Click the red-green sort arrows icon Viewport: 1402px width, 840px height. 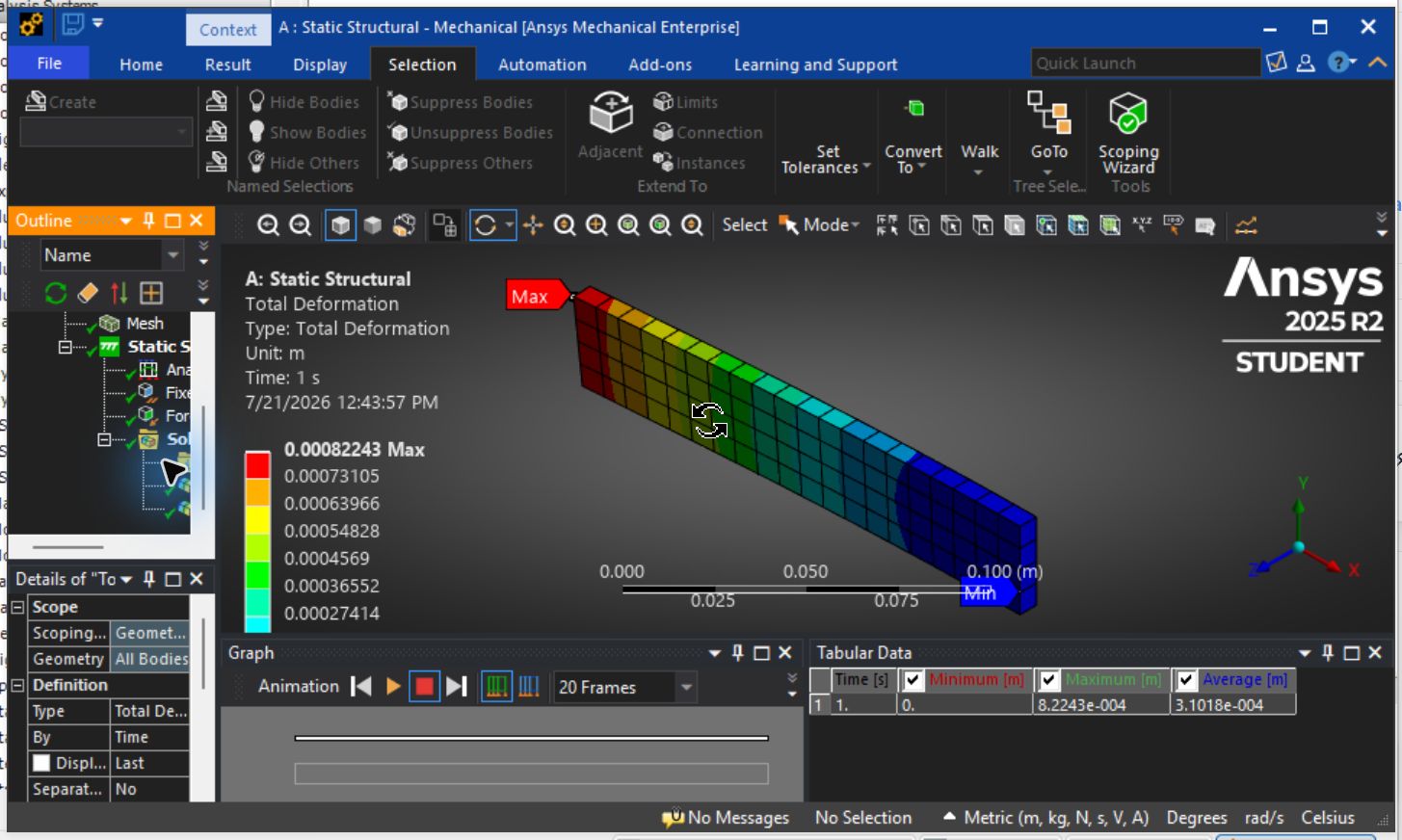119,293
